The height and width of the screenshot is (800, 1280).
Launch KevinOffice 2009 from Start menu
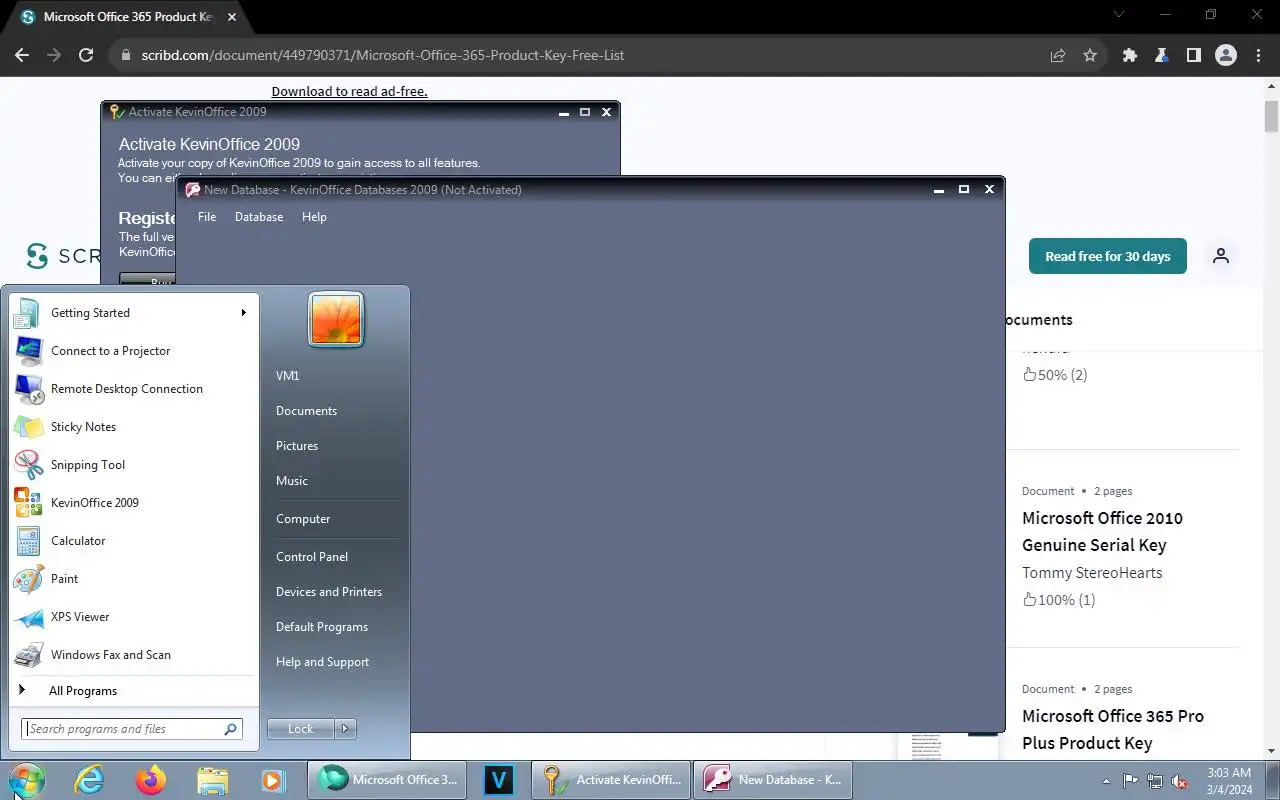pyautogui.click(x=133, y=503)
